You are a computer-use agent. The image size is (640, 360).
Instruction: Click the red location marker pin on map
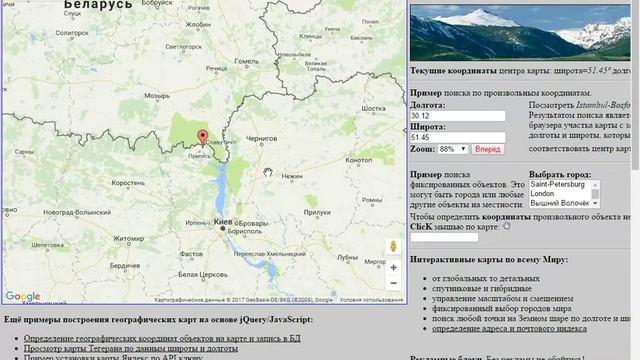(x=202, y=138)
